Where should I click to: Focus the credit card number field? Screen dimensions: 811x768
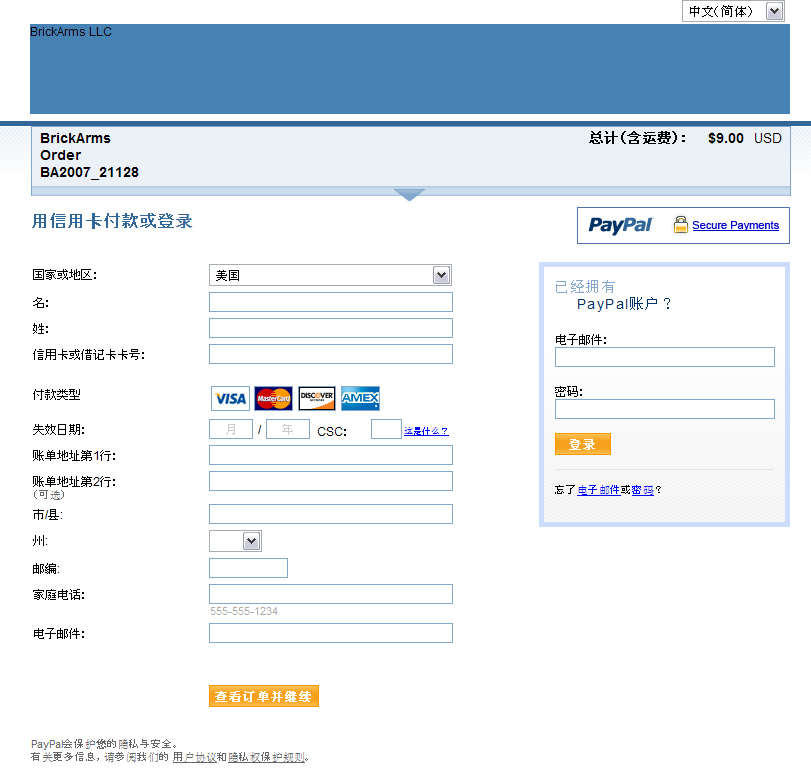point(331,354)
